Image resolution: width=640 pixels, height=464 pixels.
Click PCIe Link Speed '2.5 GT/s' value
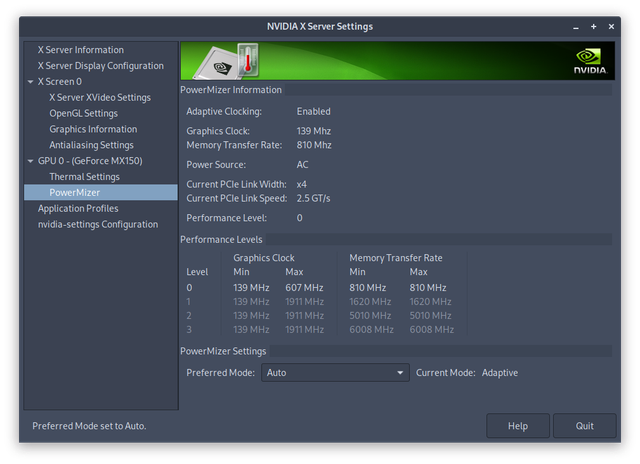[313, 198]
